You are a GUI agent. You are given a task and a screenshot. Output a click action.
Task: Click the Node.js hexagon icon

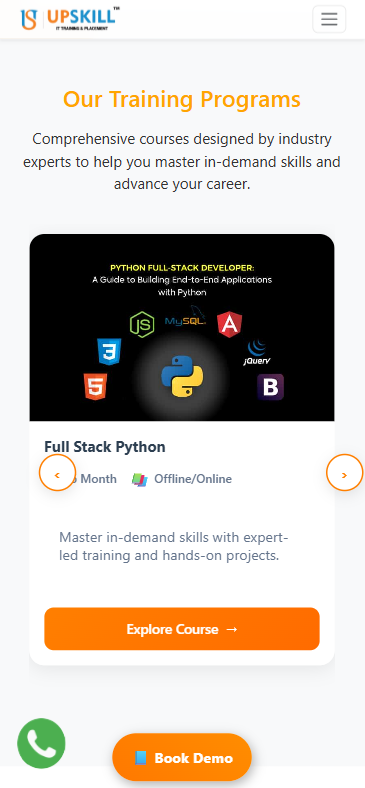[x=142, y=325]
